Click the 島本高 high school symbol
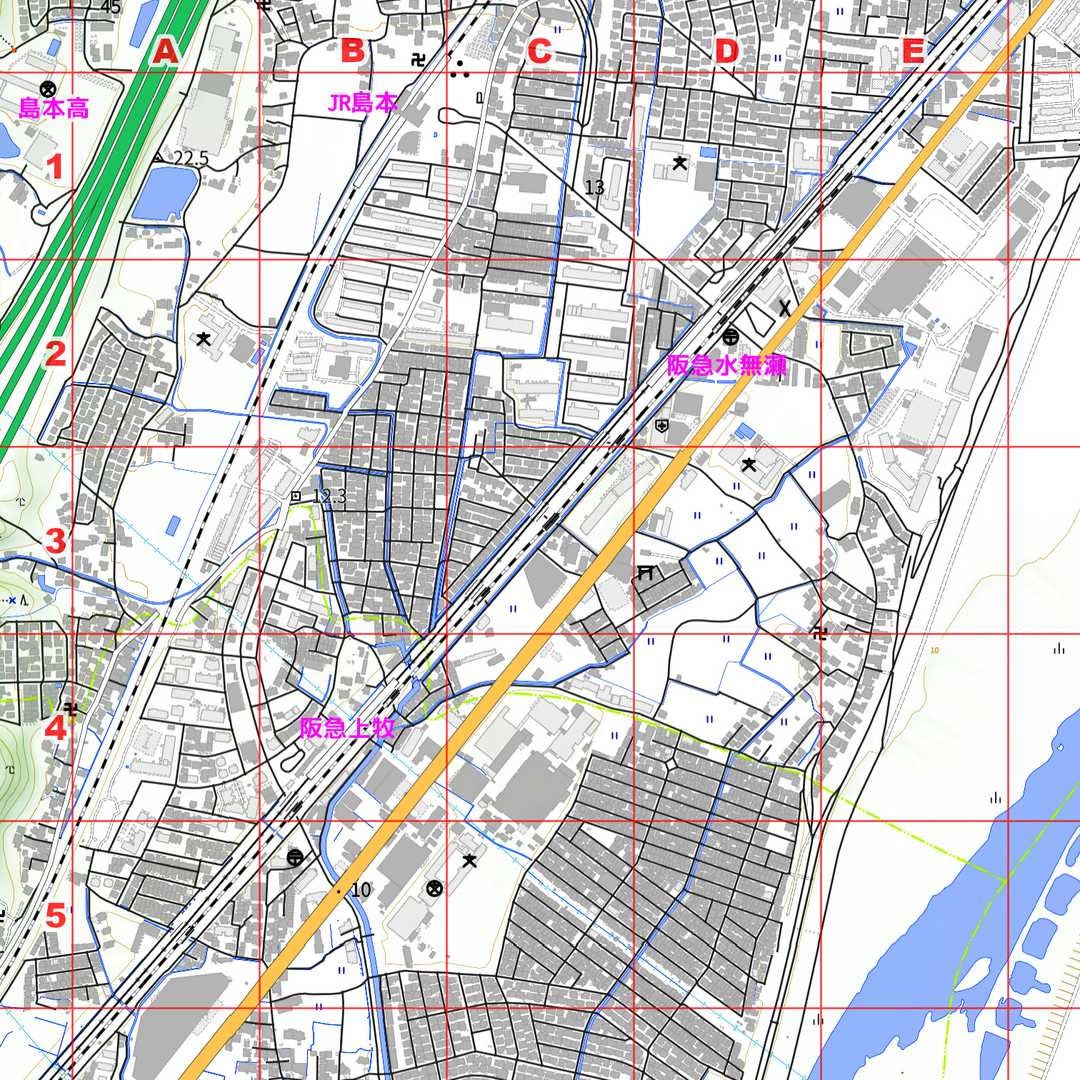 click(47, 88)
